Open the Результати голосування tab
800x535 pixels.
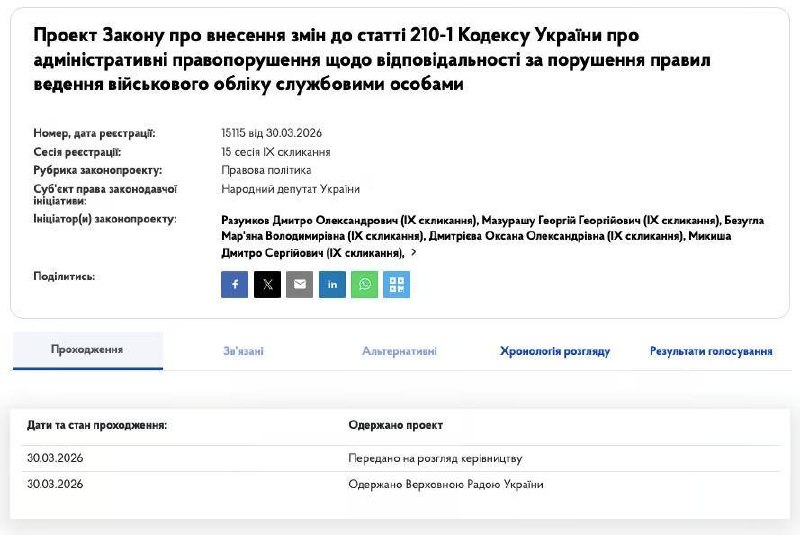click(x=711, y=351)
